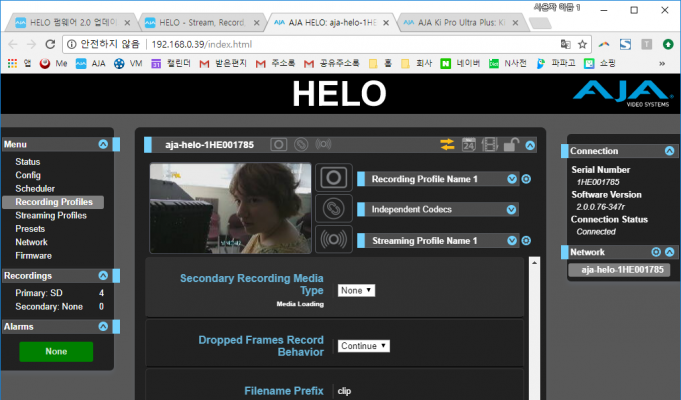Screen dimensions: 681x400
Task: Open the 받은편지 Gmail bookmark
Action: pos(223,64)
